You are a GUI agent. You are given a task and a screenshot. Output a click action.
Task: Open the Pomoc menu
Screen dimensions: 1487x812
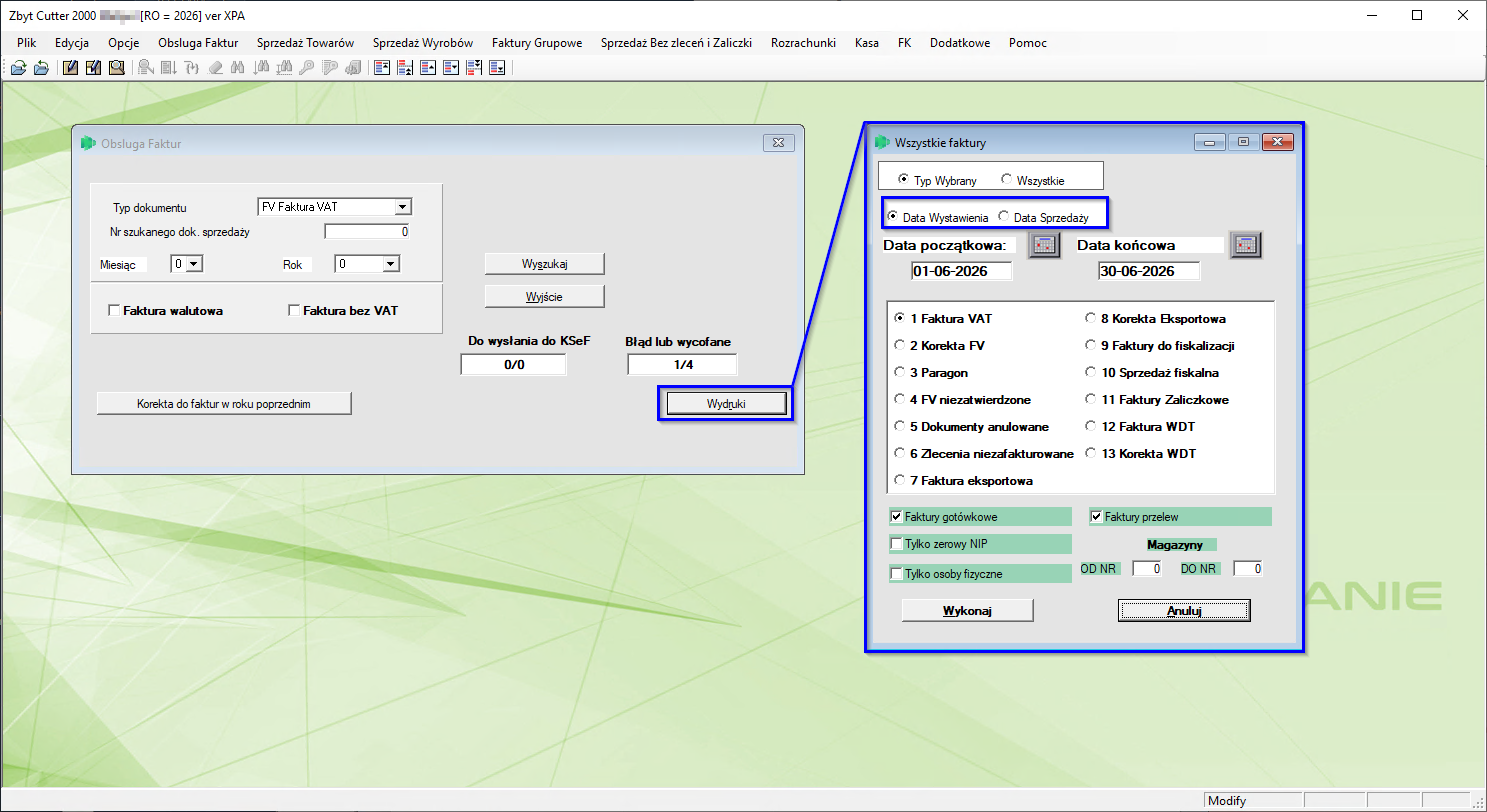(x=1028, y=43)
